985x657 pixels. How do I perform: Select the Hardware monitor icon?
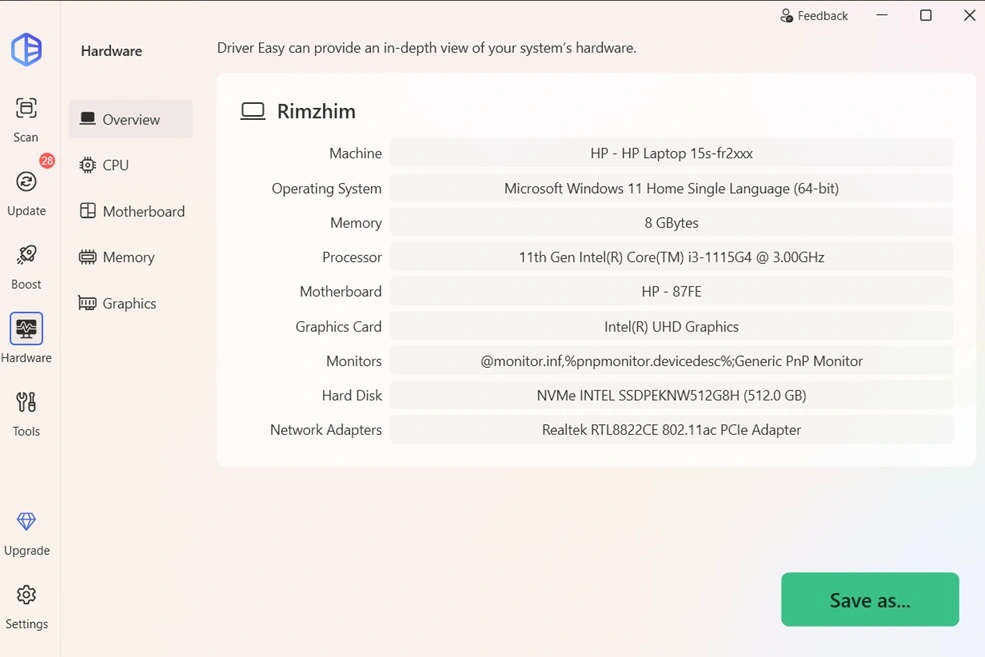pos(26,328)
